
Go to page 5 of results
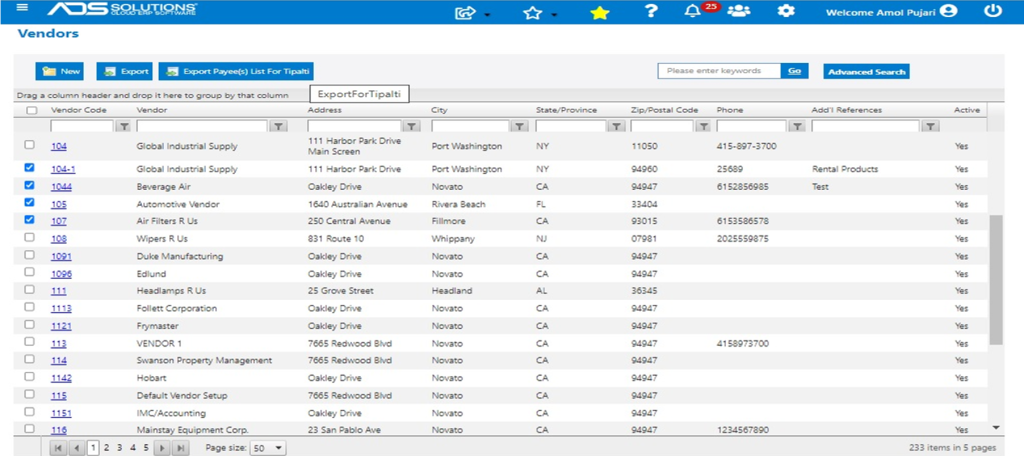coord(146,448)
